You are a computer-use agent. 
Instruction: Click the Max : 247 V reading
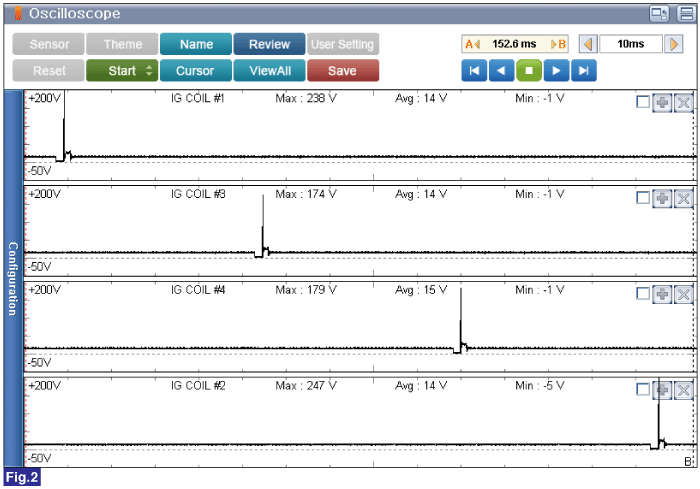pyautogui.click(x=306, y=385)
